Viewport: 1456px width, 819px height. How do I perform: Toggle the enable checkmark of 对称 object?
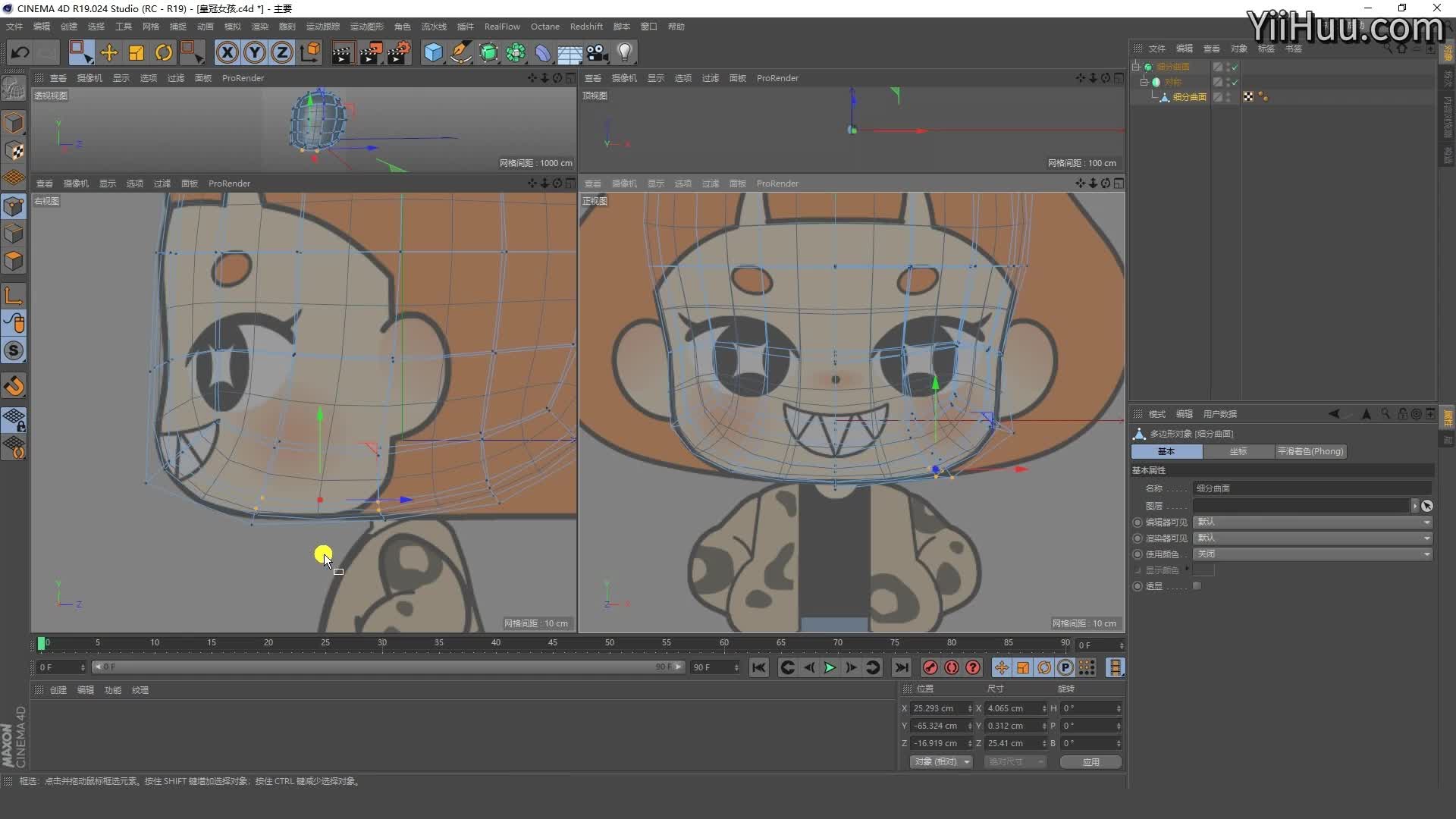[1235, 82]
